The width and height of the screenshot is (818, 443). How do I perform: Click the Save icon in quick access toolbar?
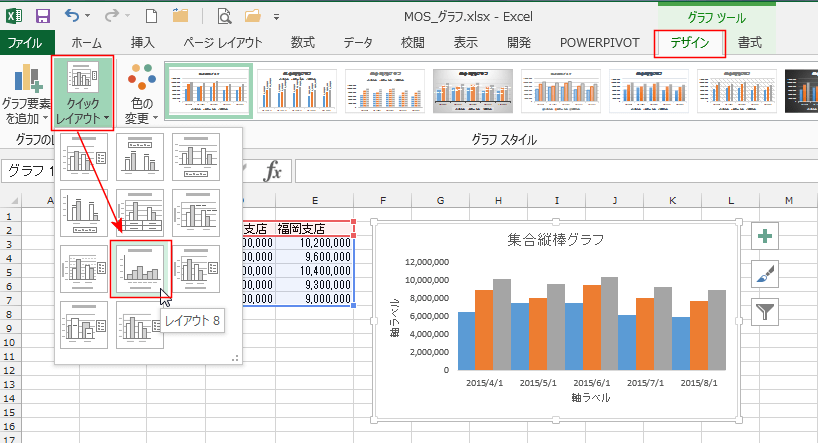point(42,16)
